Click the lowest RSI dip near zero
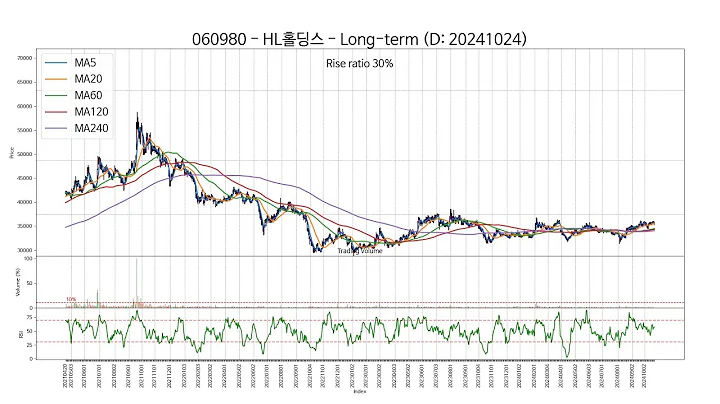 (x=567, y=356)
